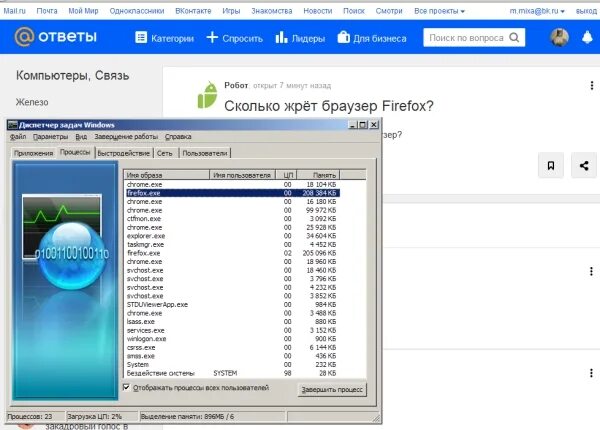600x430 pixels.
Task: Click the выход link
Action: click(586, 11)
